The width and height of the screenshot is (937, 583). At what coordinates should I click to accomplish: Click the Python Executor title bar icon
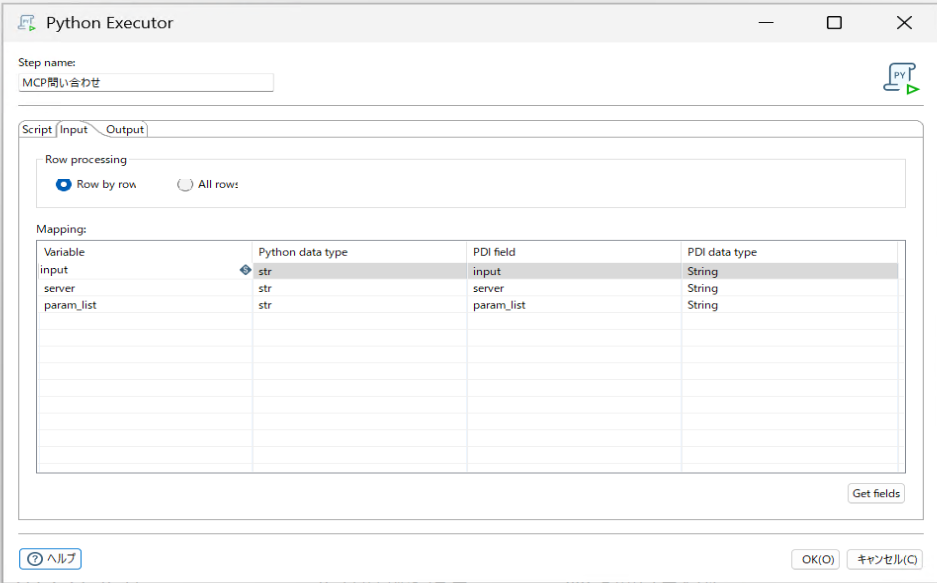(x=27, y=23)
